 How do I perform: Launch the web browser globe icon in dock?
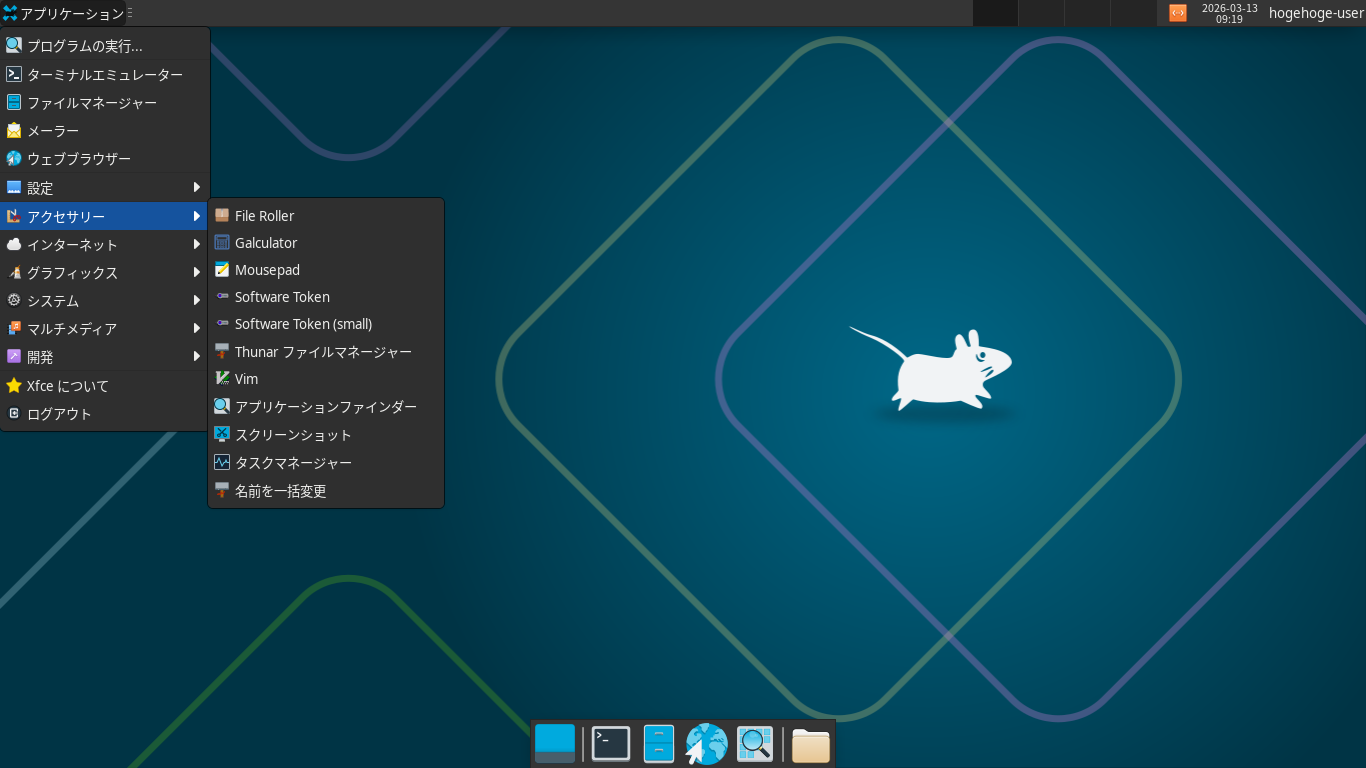(x=706, y=743)
